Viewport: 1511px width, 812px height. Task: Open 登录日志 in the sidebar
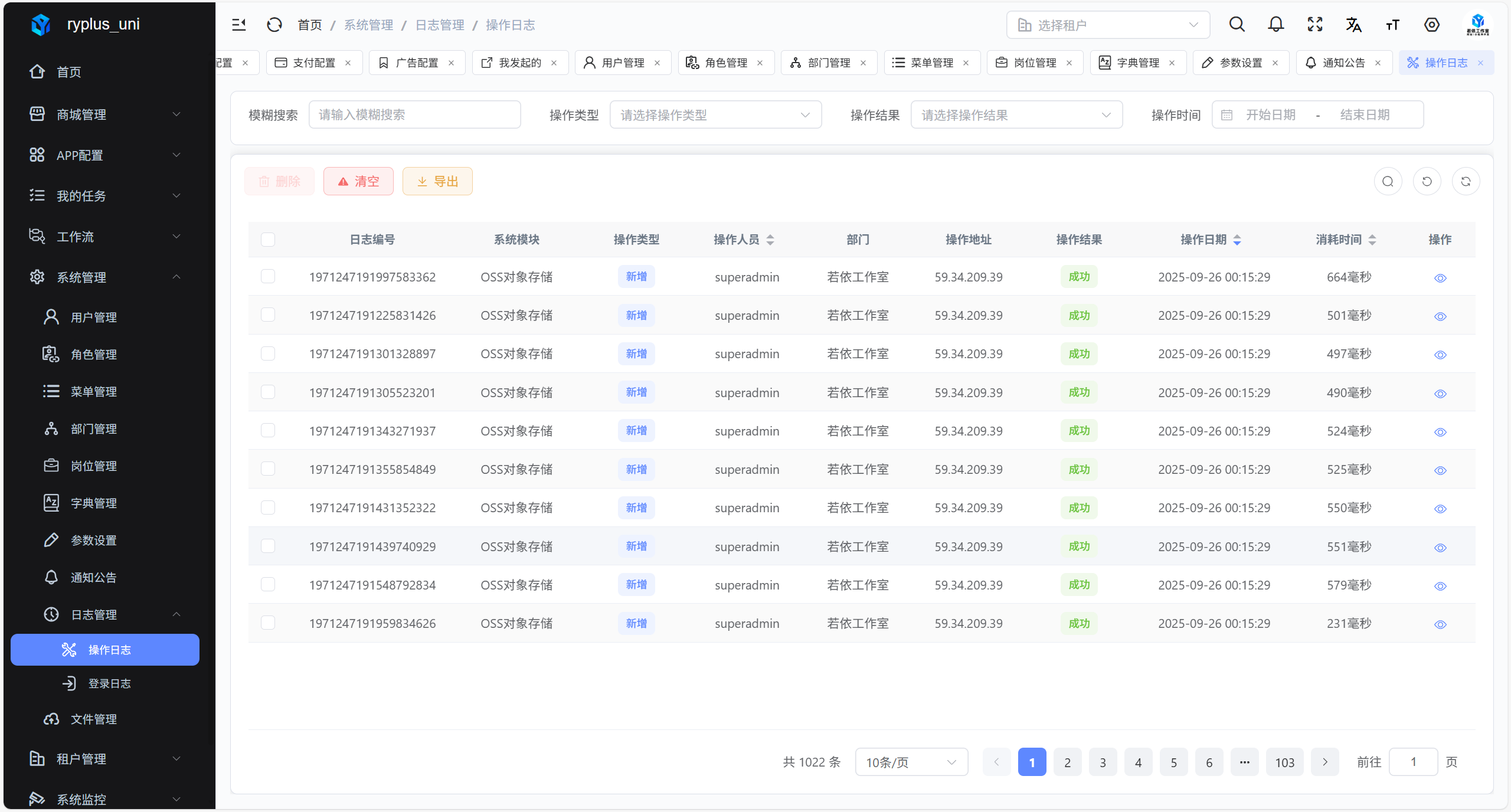tap(109, 683)
